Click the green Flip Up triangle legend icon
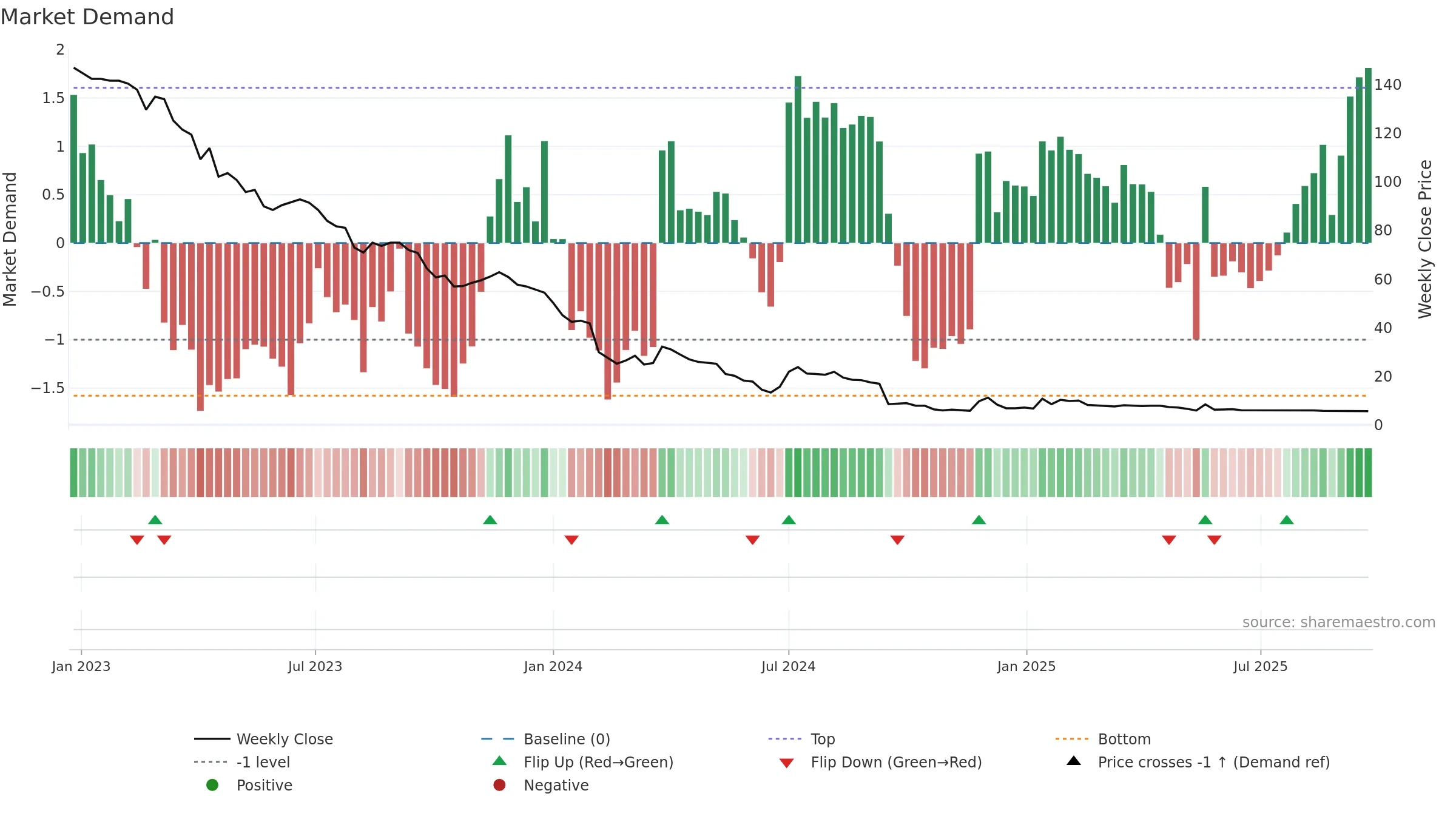This screenshot has width=1456, height=819. click(499, 761)
